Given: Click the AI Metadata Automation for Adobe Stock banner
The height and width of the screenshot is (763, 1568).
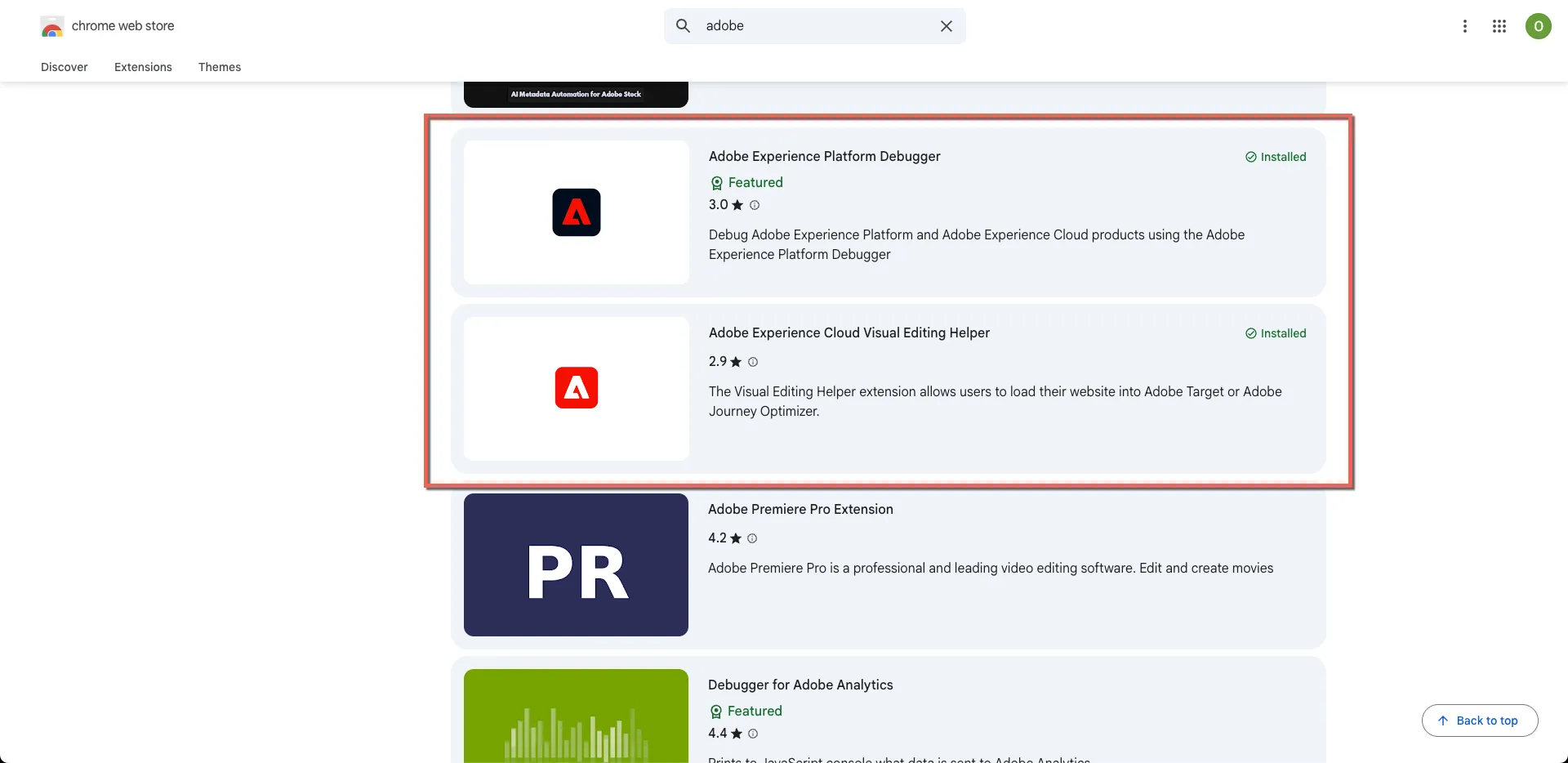Looking at the screenshot, I should [576, 94].
